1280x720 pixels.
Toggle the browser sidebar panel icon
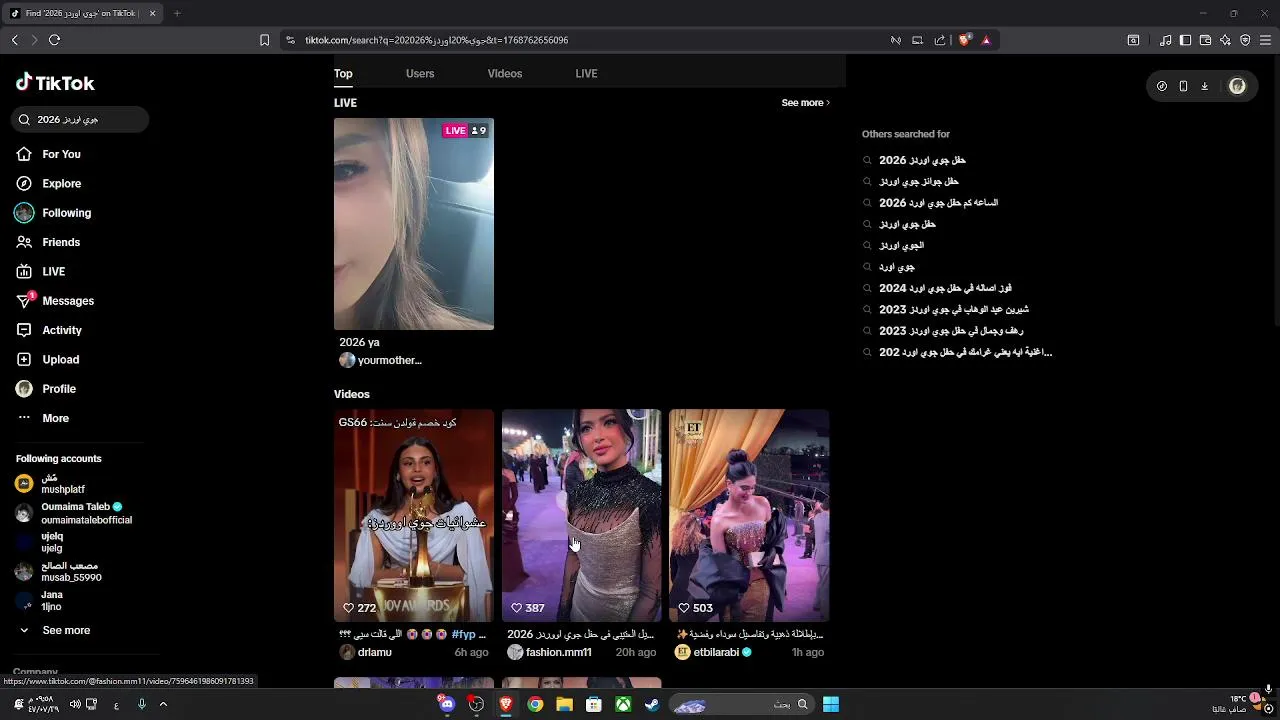(1185, 40)
